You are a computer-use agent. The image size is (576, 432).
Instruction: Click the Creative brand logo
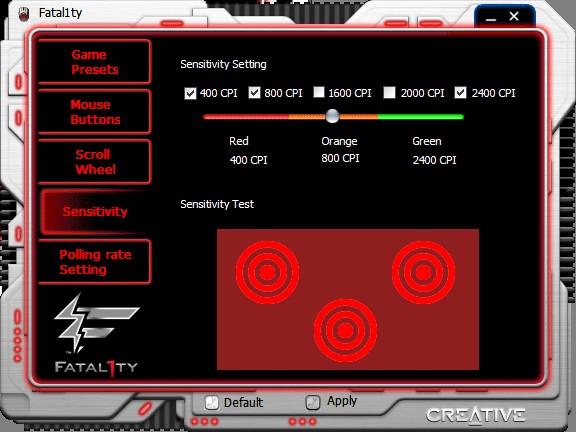click(x=475, y=415)
